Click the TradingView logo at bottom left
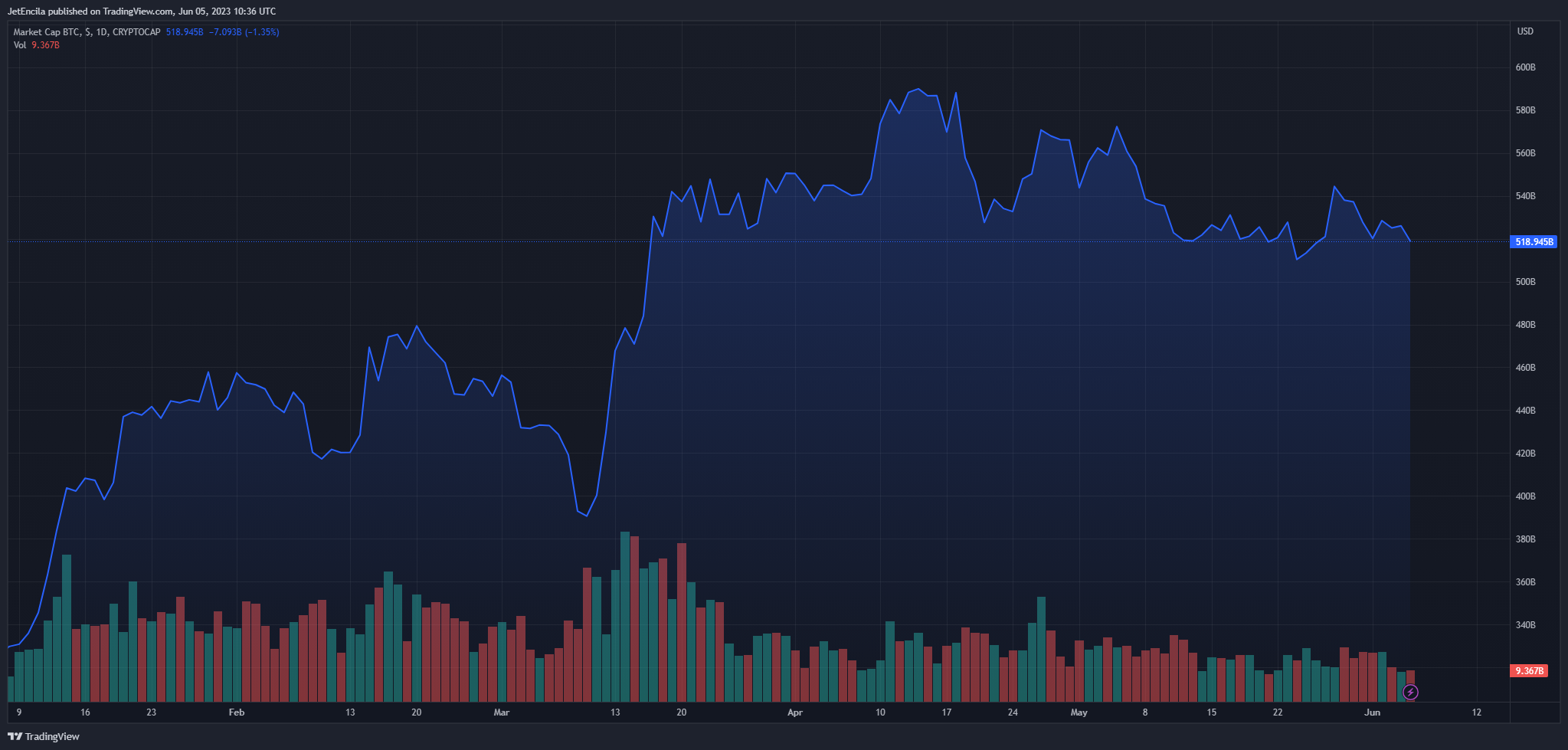Image resolution: width=1568 pixels, height=750 pixels. pos(44,736)
